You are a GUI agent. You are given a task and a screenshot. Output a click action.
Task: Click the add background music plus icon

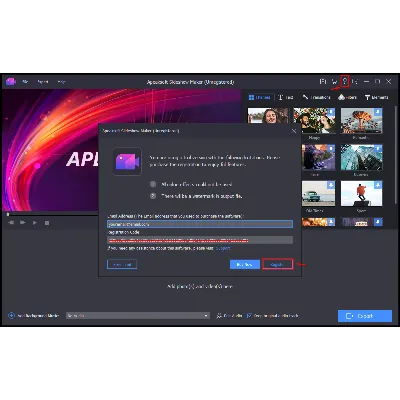tap(11, 315)
